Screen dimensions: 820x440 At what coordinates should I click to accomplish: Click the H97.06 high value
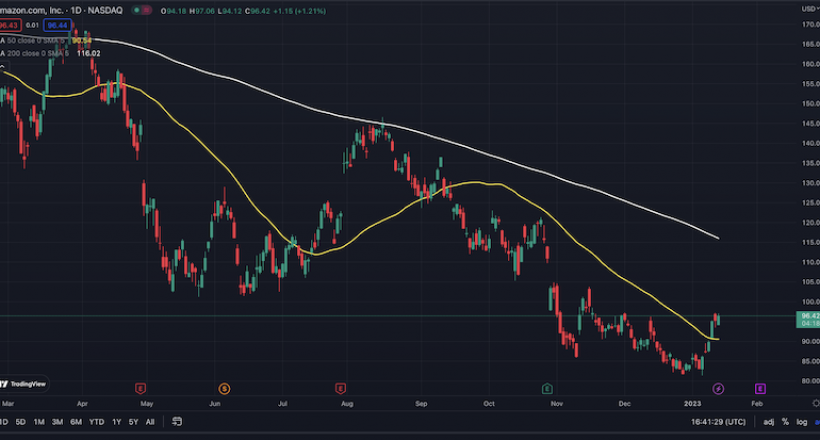(x=202, y=10)
